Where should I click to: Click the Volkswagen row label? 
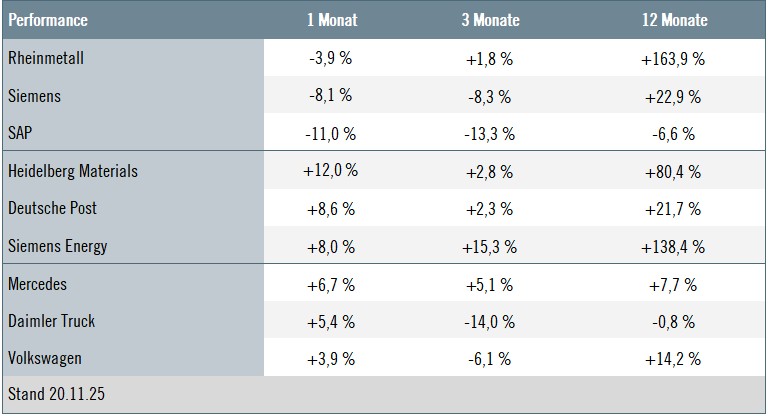[x=43, y=358]
